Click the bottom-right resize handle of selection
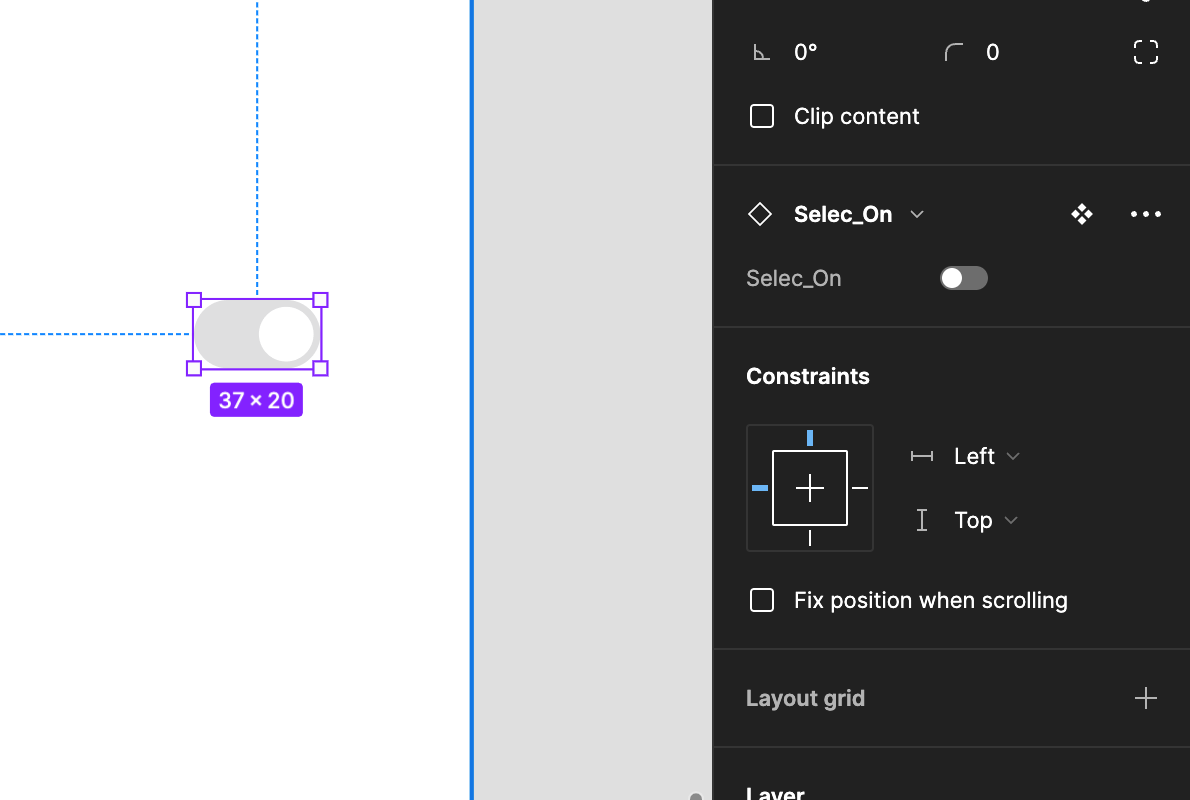 320,368
